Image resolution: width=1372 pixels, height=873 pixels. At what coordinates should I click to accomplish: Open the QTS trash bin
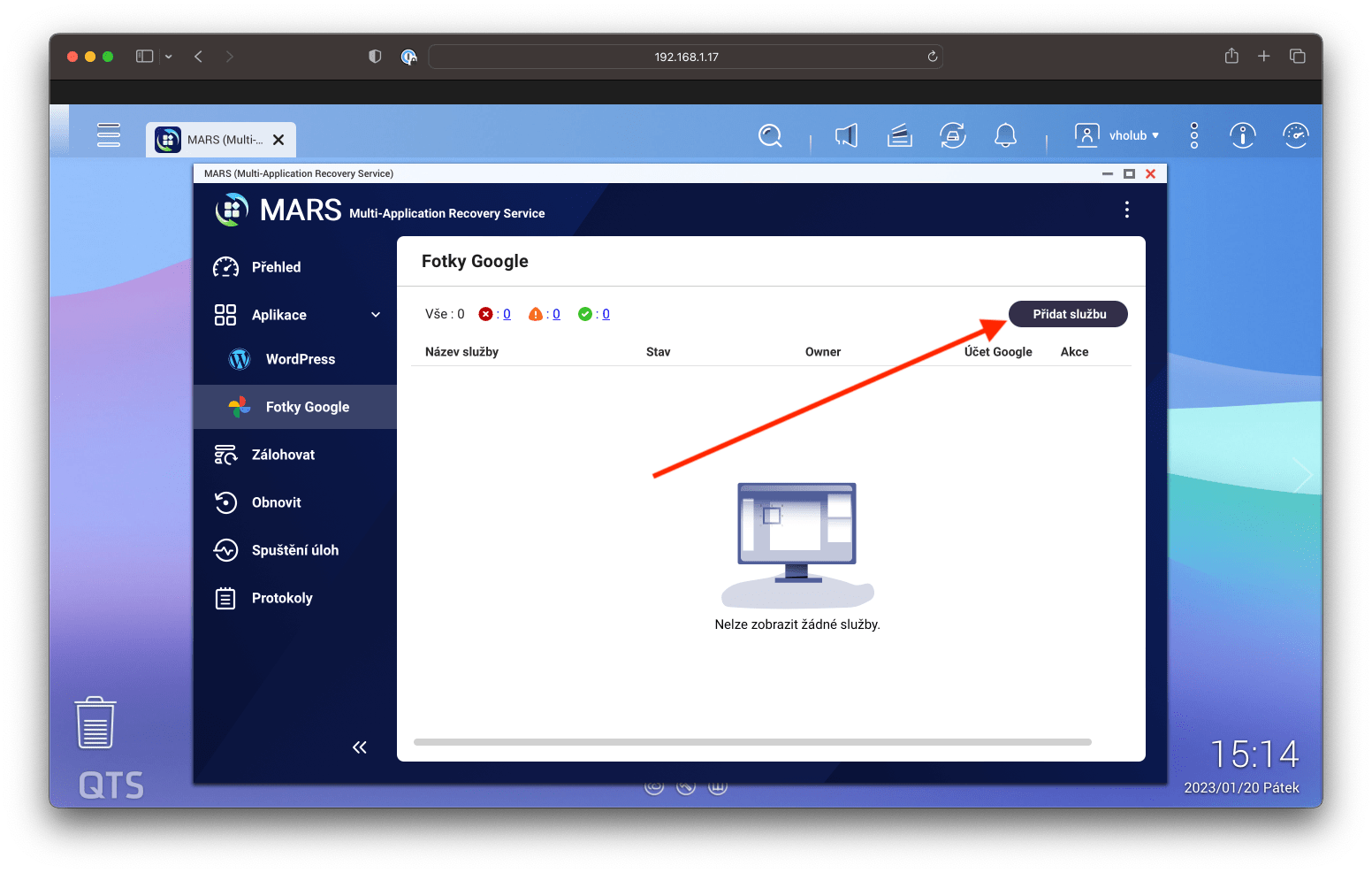(95, 723)
